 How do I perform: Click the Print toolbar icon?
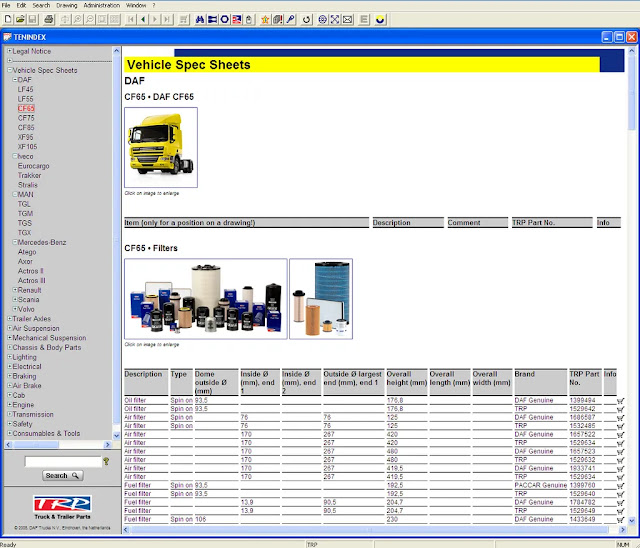pos(49,19)
